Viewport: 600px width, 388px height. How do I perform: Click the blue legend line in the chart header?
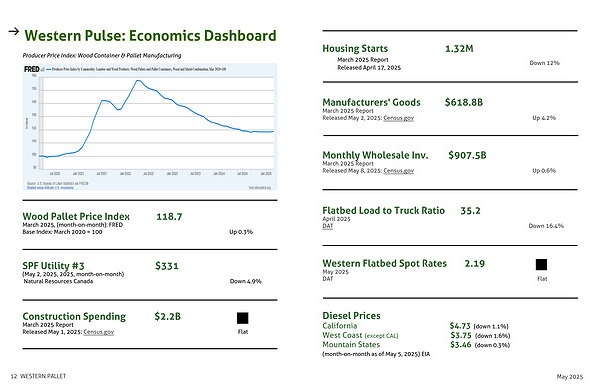(x=49, y=69)
